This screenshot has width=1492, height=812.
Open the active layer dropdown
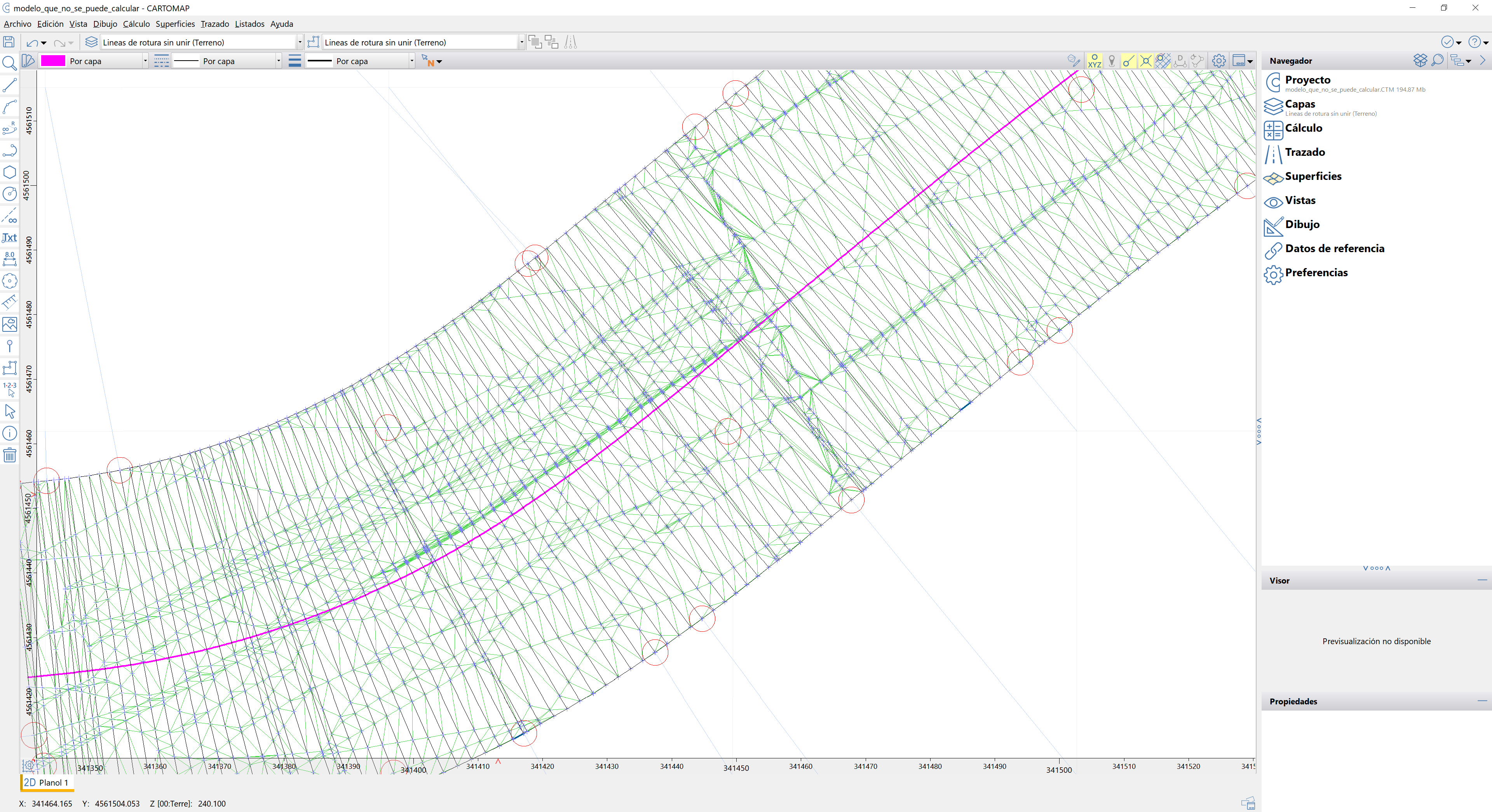coord(300,42)
